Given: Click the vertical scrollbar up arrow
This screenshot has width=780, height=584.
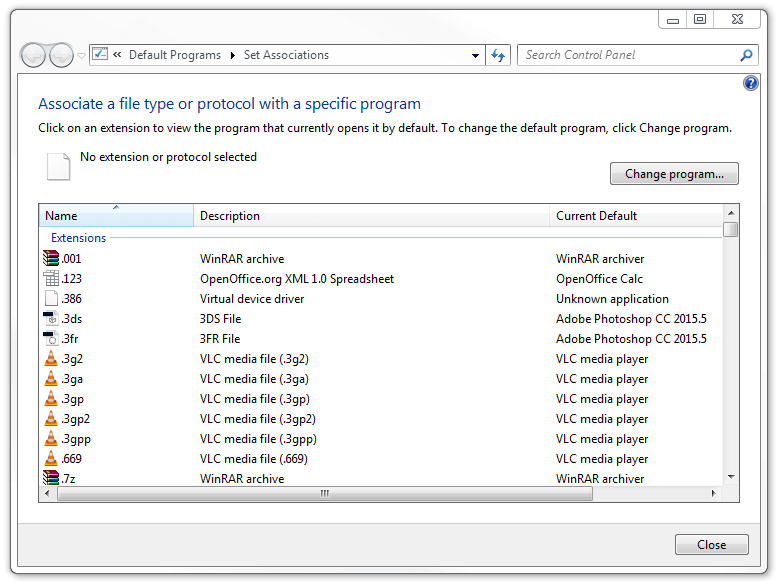Looking at the screenshot, I should [731, 213].
